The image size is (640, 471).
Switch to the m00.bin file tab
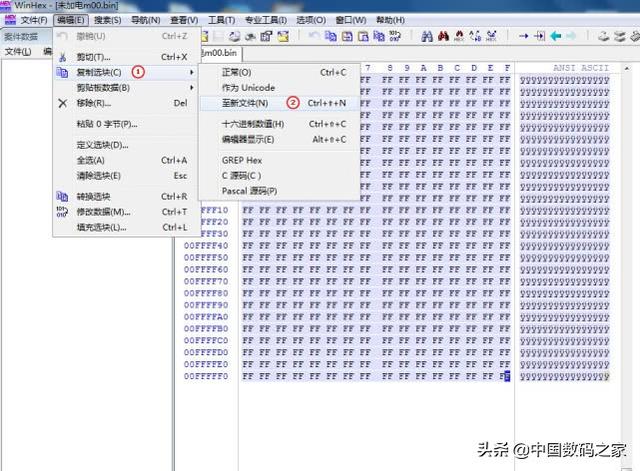click(x=221, y=53)
